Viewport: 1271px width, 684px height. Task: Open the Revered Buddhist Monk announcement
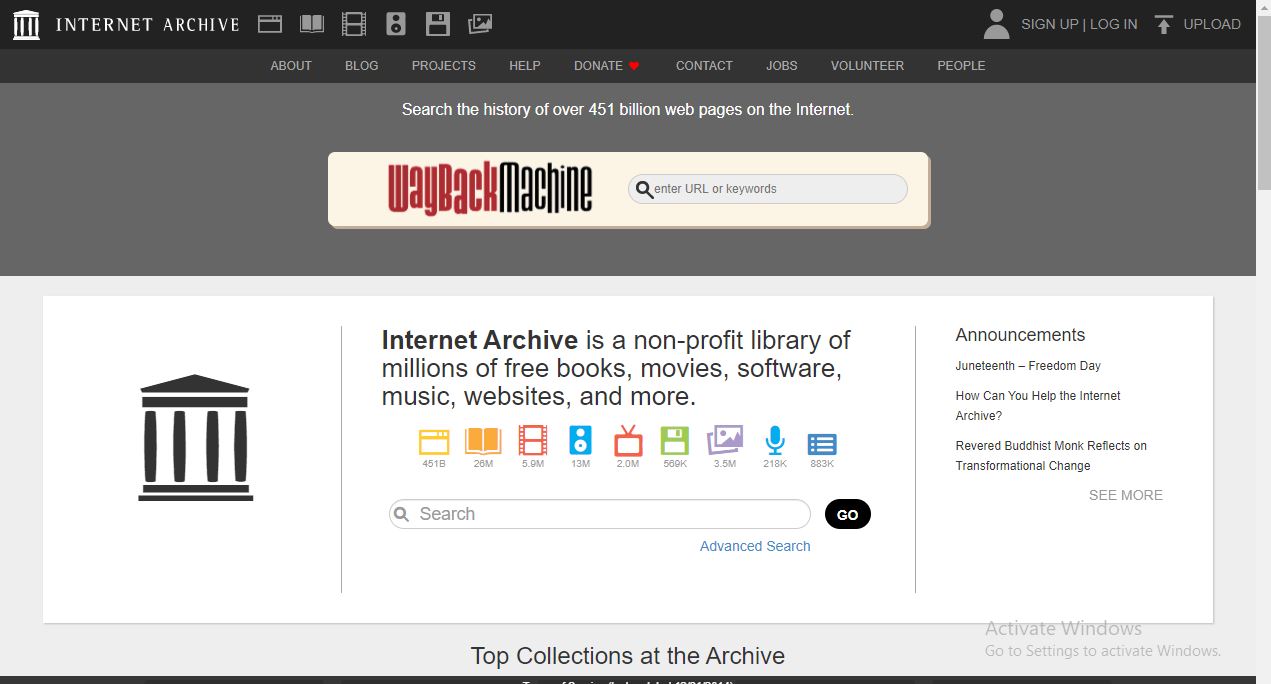tap(1051, 456)
